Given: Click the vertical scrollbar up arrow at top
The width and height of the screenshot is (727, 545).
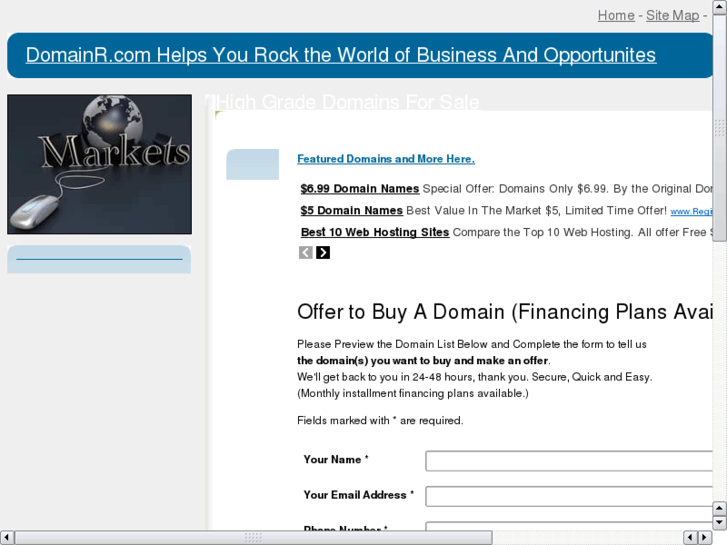Looking at the screenshot, I should pos(720,6).
